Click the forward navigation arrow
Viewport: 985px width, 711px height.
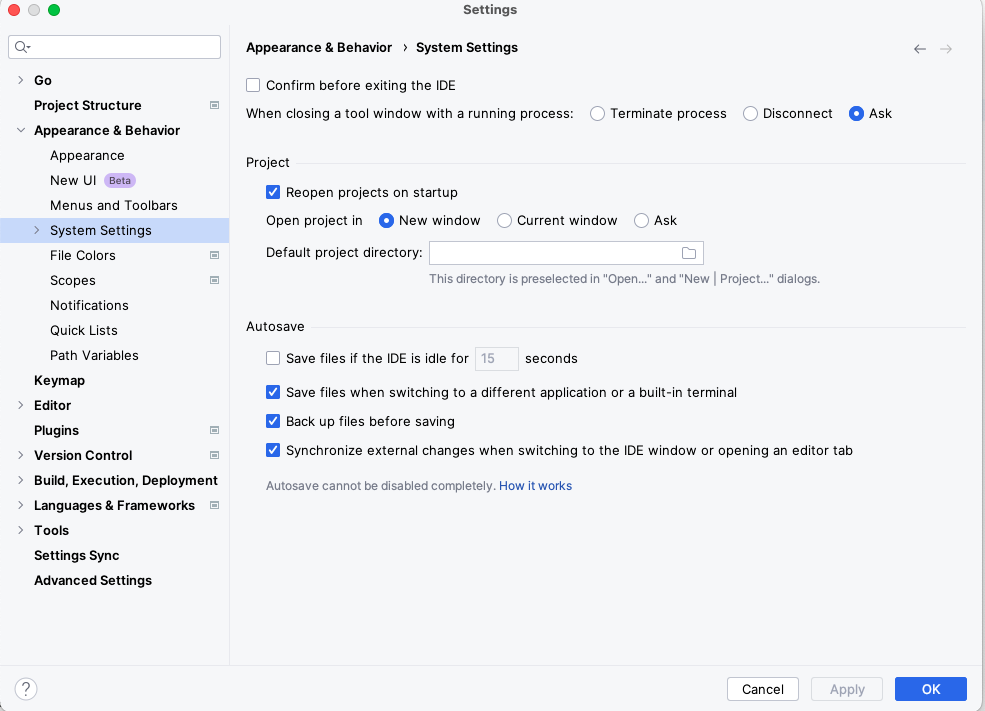click(945, 49)
